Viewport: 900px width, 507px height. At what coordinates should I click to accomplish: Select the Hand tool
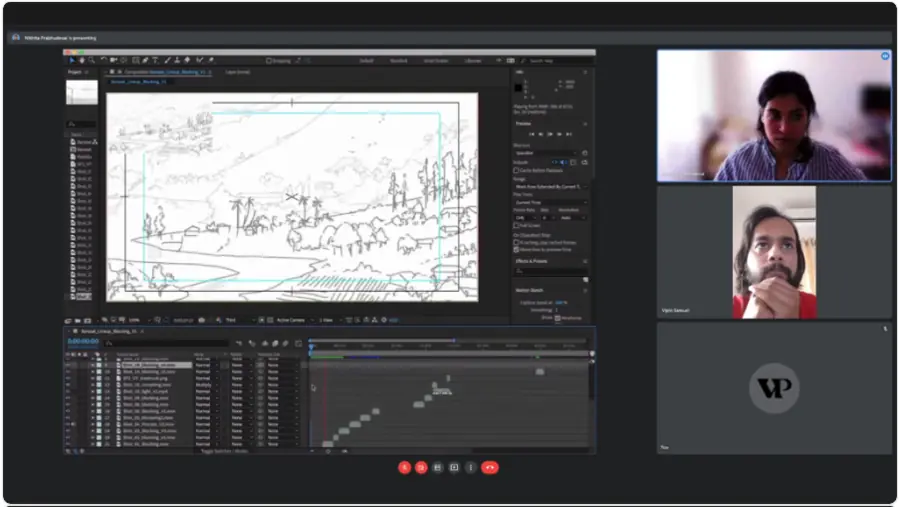click(82, 60)
